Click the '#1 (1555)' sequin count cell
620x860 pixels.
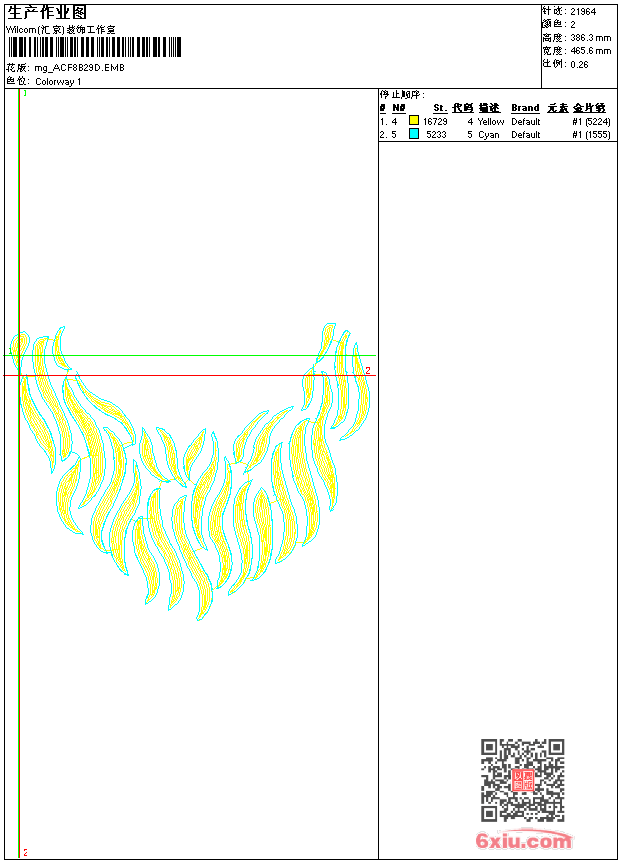[x=591, y=135]
